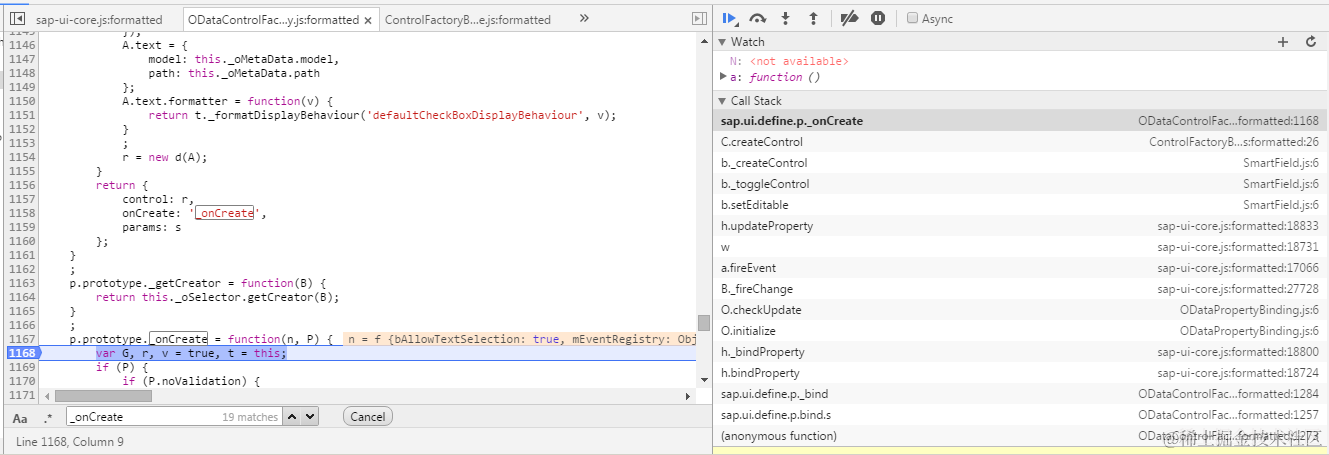Screen dimensions: 1329x455
Task: Select the h.updateProperty stack frame
Action: pos(1020,226)
